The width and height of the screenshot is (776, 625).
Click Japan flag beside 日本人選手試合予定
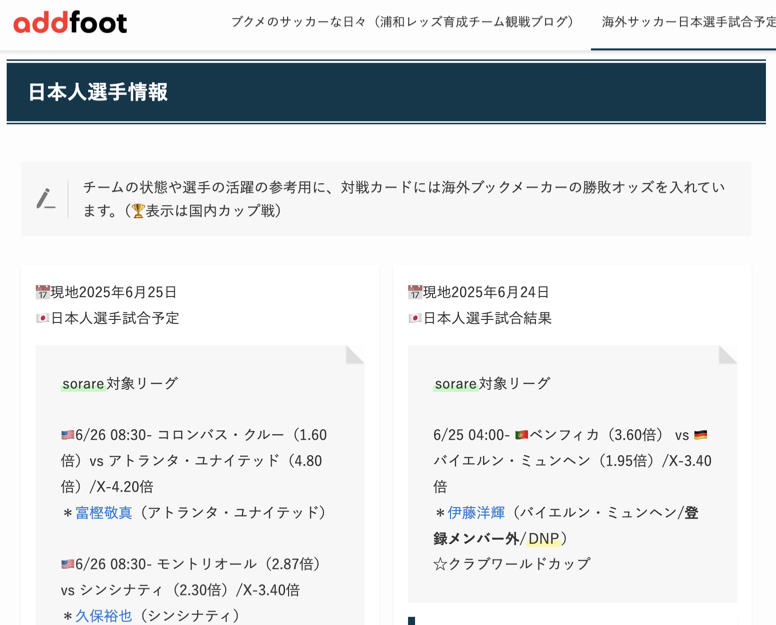(x=43, y=318)
